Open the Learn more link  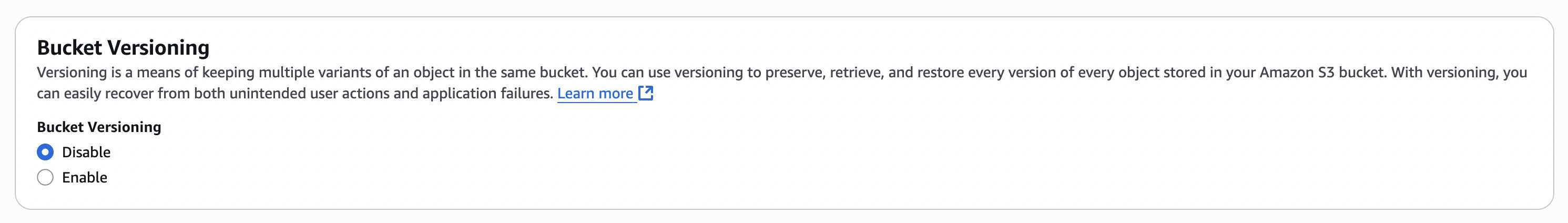pyautogui.click(x=595, y=94)
